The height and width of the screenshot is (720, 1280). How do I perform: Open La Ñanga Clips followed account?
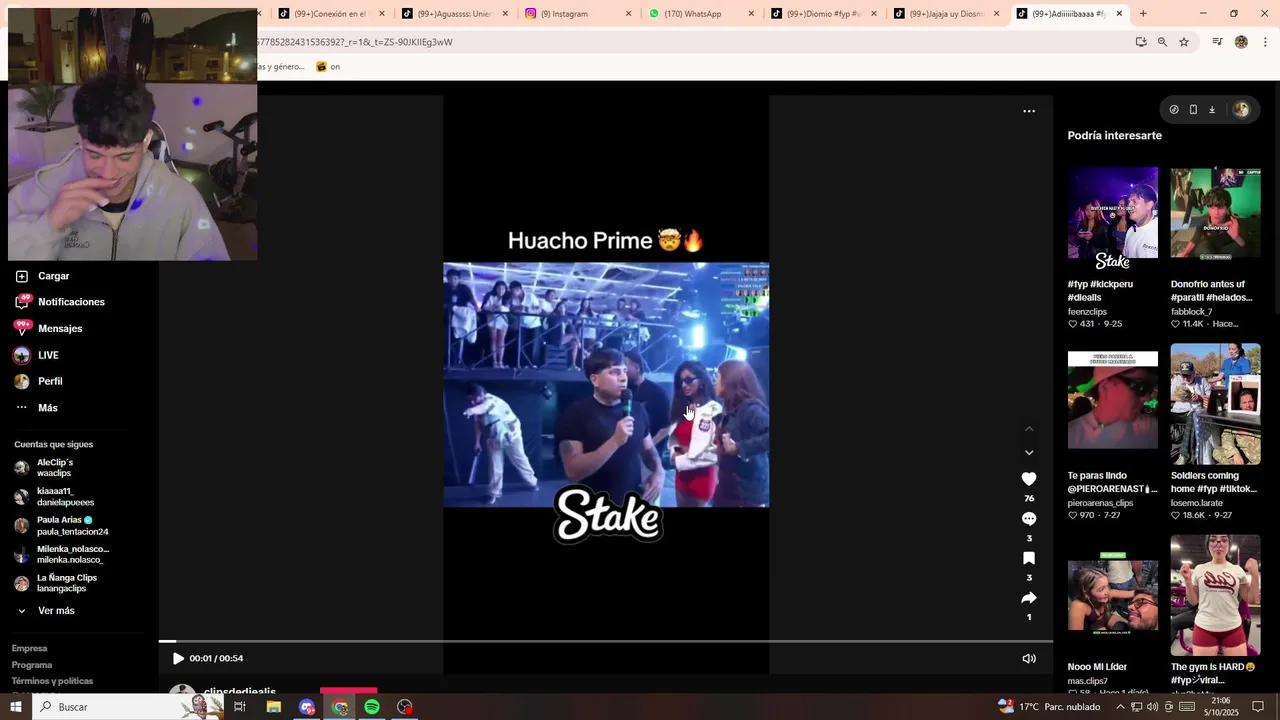55,583
